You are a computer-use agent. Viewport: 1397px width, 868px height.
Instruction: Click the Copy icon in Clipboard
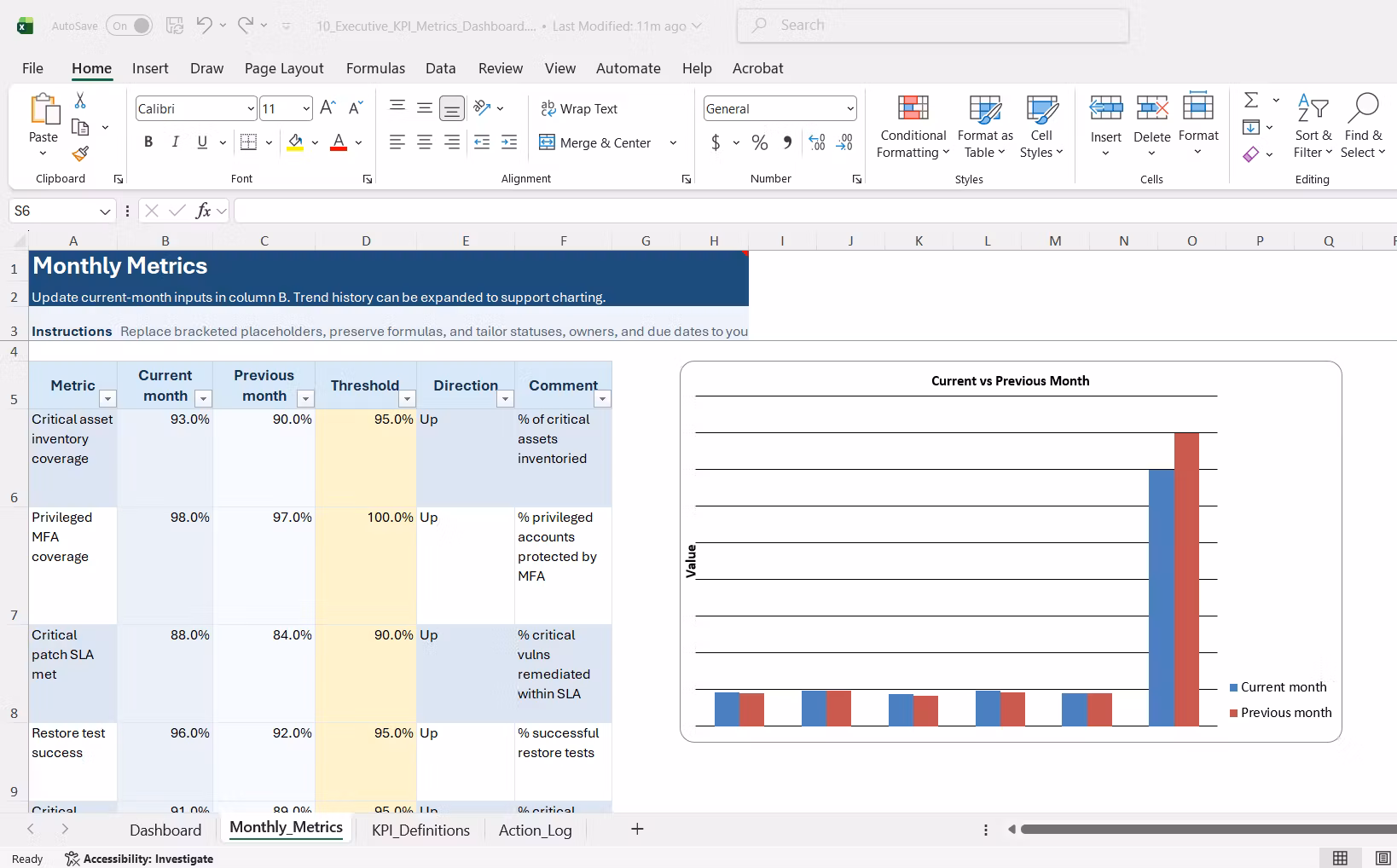(80, 127)
